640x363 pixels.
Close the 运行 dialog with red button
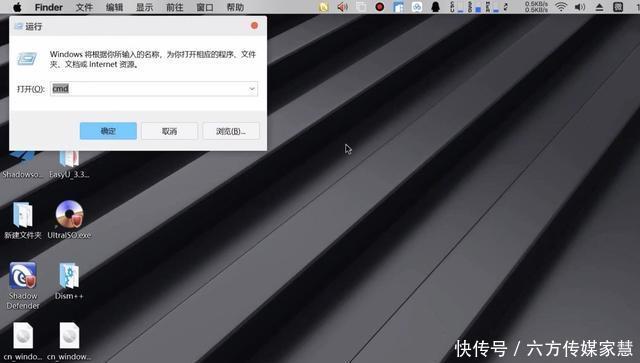pyautogui.click(x=254, y=26)
